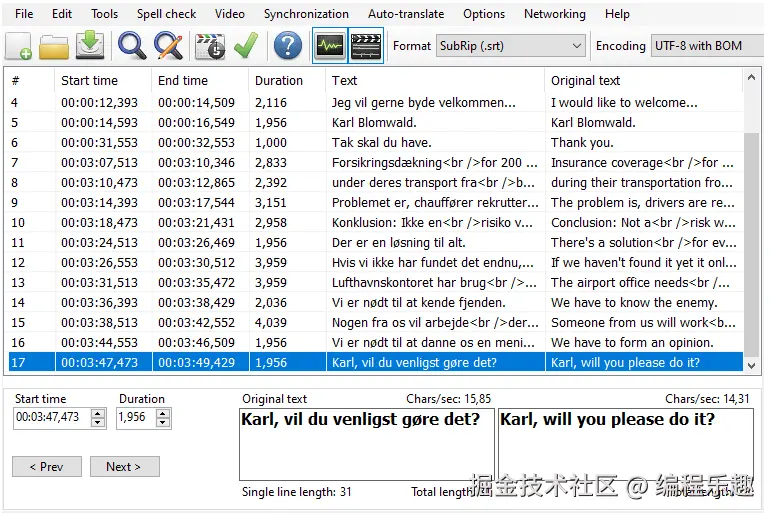Viewport: 771px width, 516px height.
Task: Click the Next > button
Action: point(124,466)
